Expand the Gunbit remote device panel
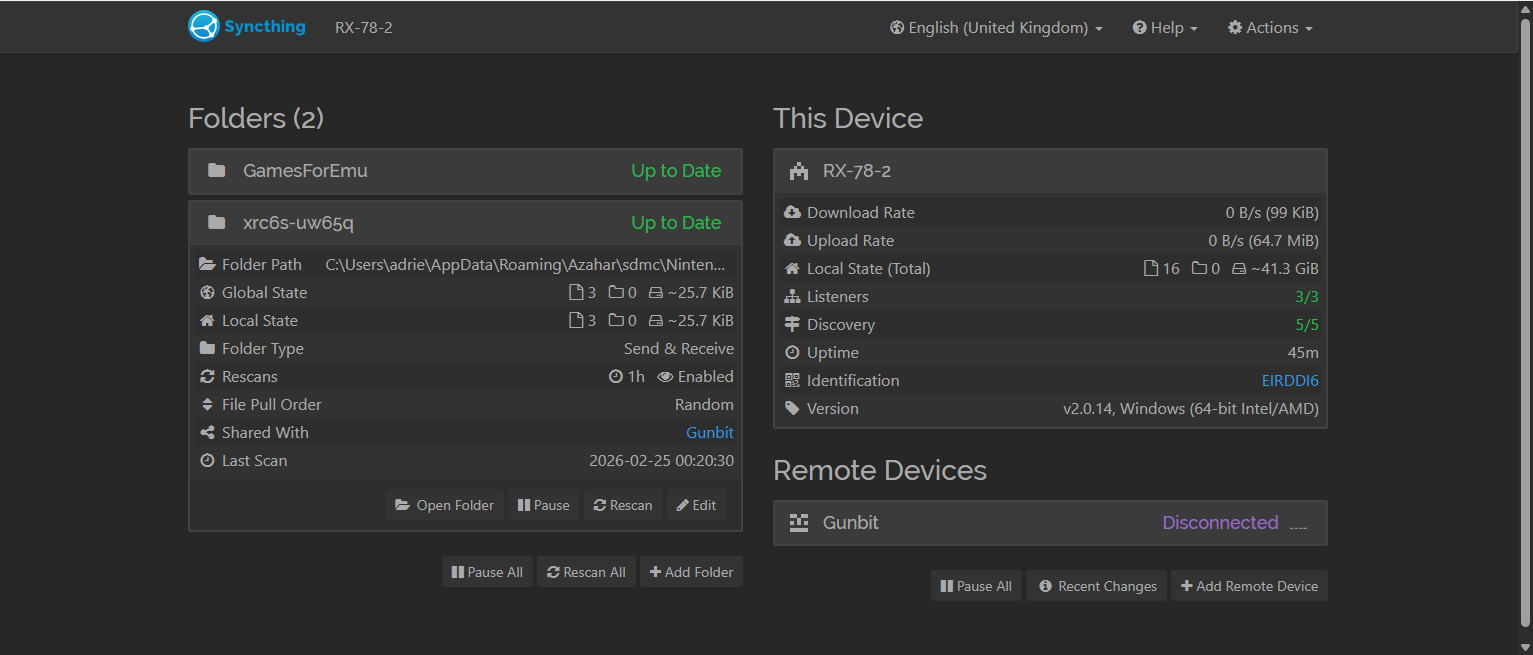The height and width of the screenshot is (655, 1533). pyautogui.click(x=1050, y=523)
